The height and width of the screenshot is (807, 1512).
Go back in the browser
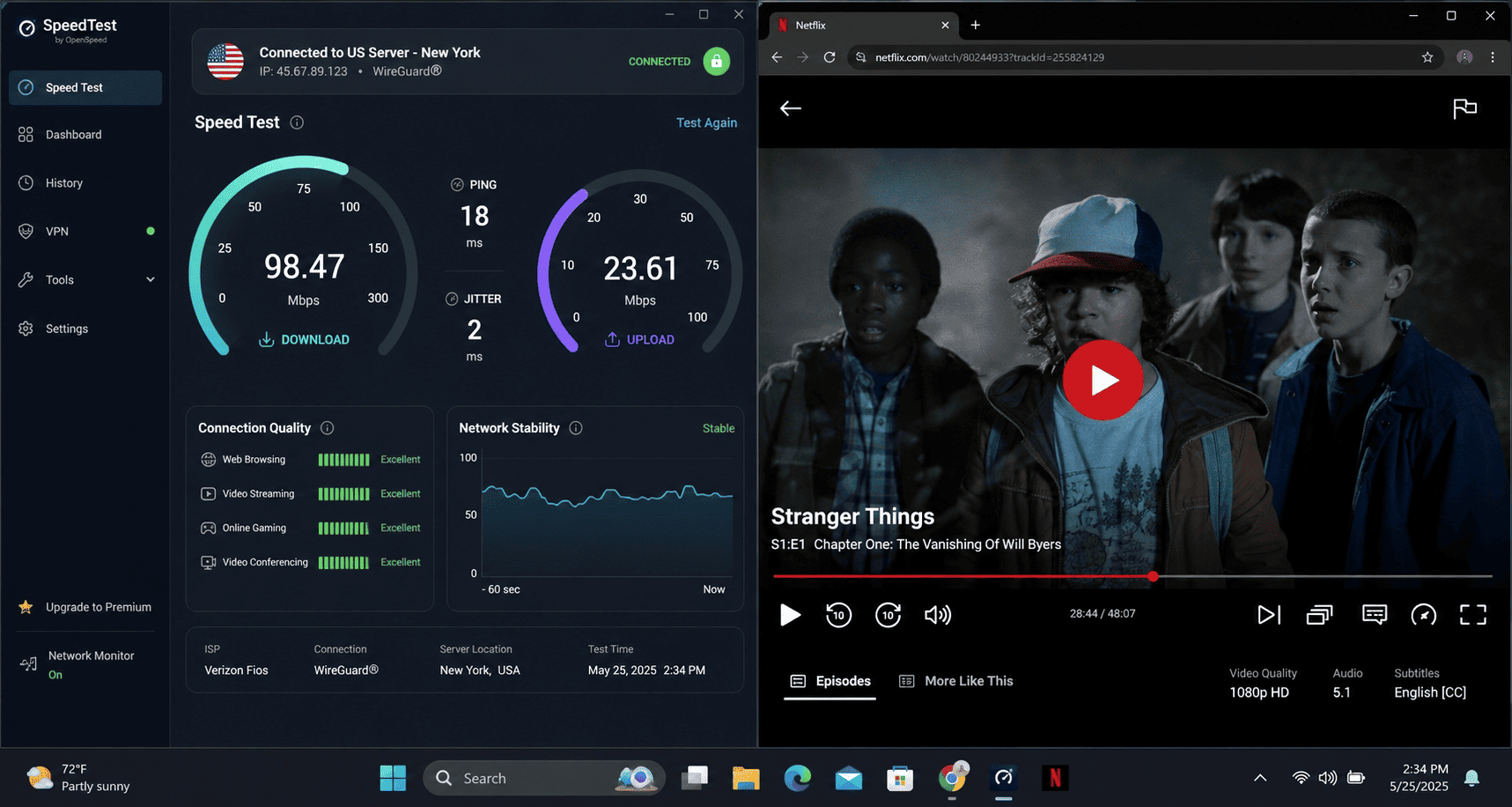pos(777,57)
